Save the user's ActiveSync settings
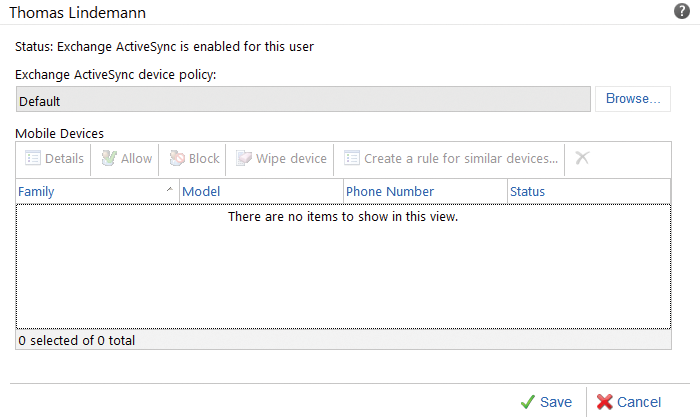Image resolution: width=700 pixels, height=420 pixels. (546, 402)
